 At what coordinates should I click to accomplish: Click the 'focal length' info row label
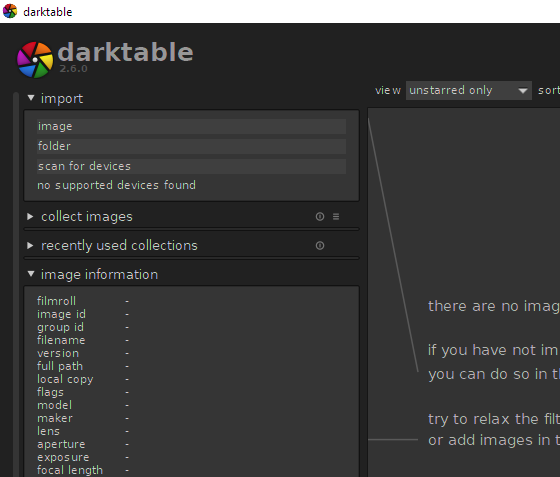(x=70, y=470)
